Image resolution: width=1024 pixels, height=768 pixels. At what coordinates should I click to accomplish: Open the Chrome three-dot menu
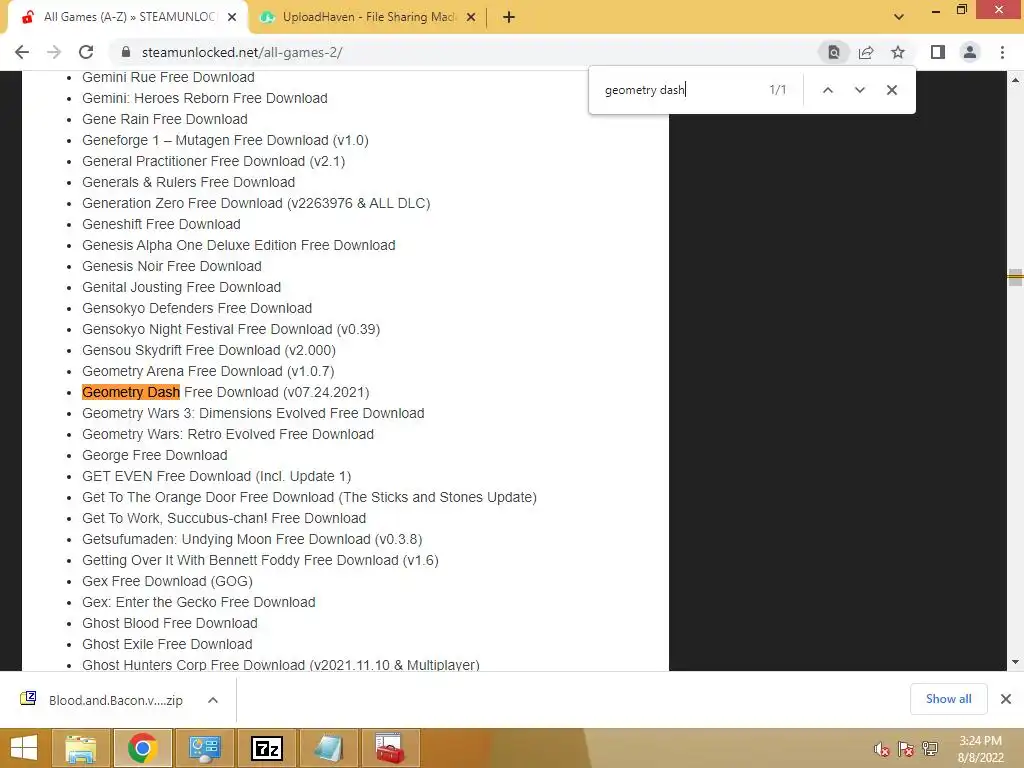pyautogui.click(x=1002, y=52)
